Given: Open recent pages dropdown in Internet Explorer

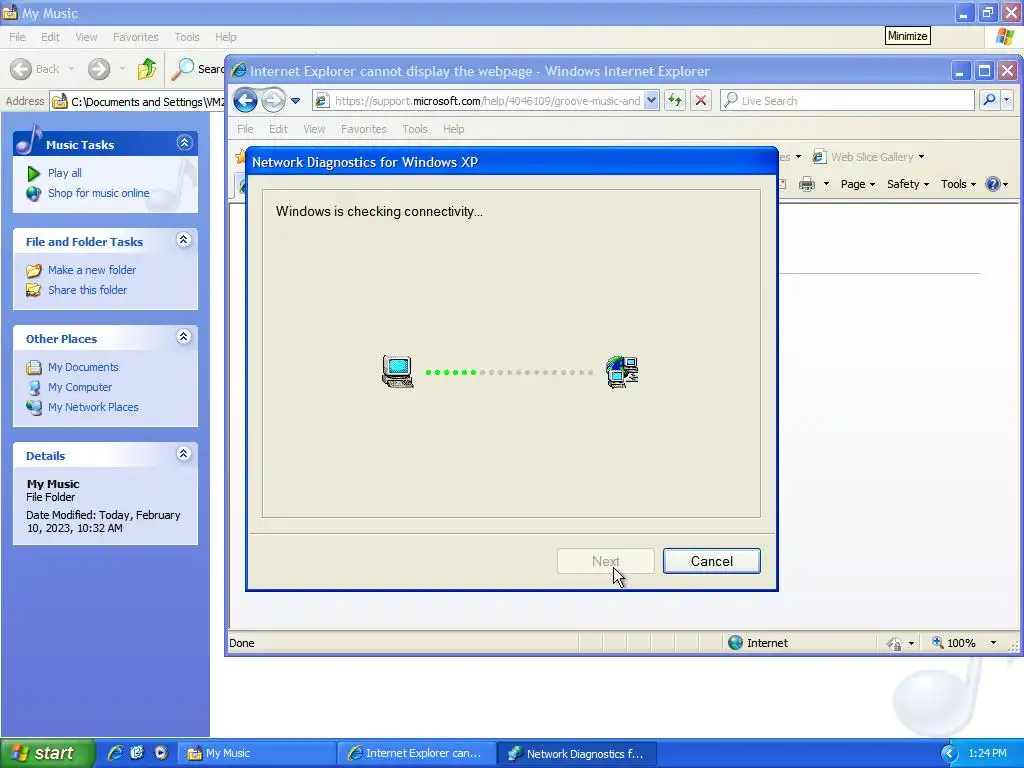Looking at the screenshot, I should tap(296, 101).
